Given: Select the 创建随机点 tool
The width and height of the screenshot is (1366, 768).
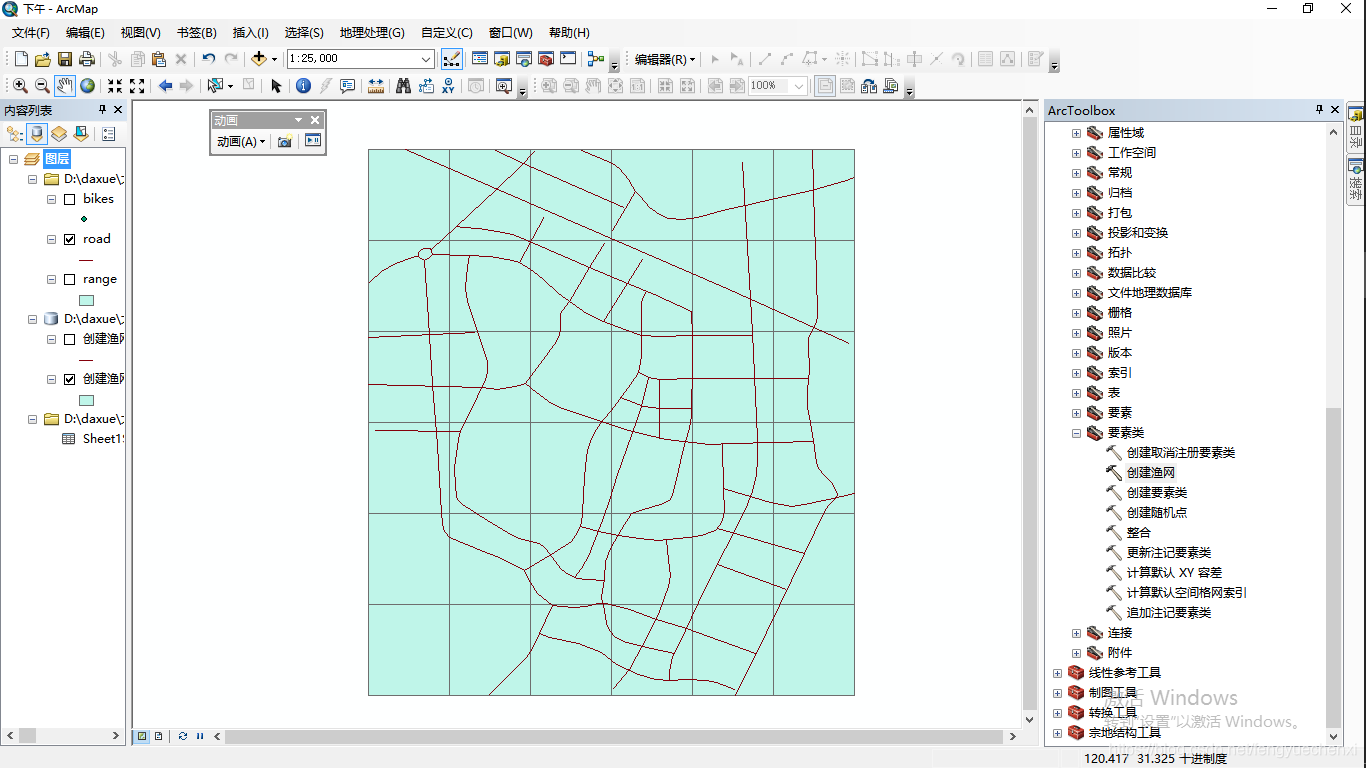Looking at the screenshot, I should tap(1157, 513).
